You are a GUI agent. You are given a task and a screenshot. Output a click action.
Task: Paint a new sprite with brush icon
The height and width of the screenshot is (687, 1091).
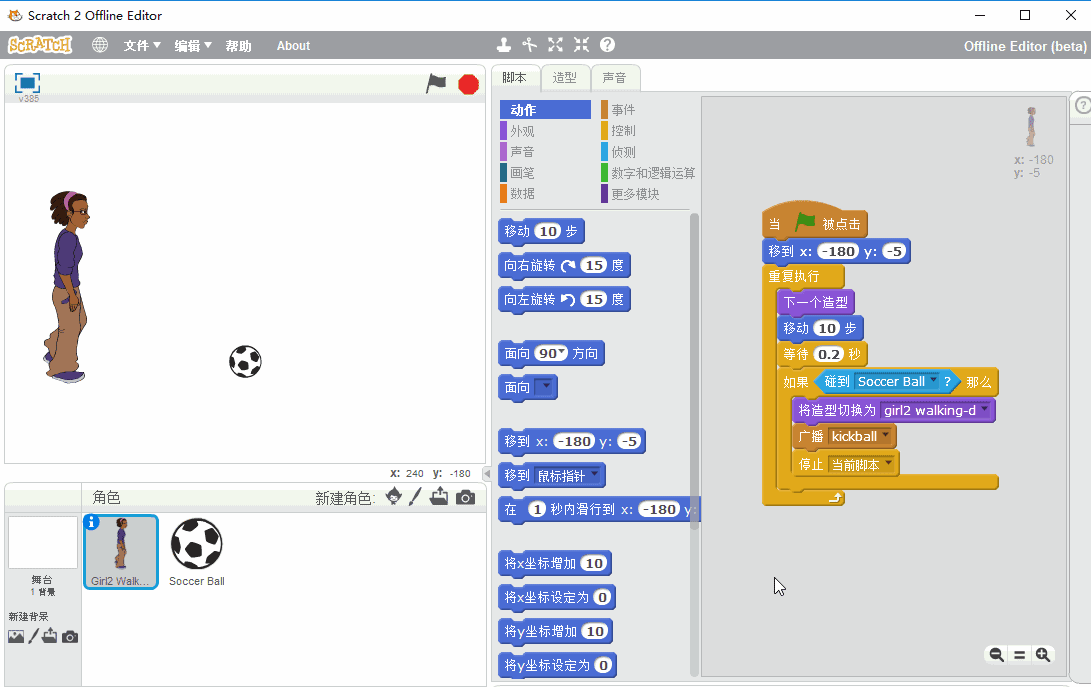pyautogui.click(x=415, y=497)
